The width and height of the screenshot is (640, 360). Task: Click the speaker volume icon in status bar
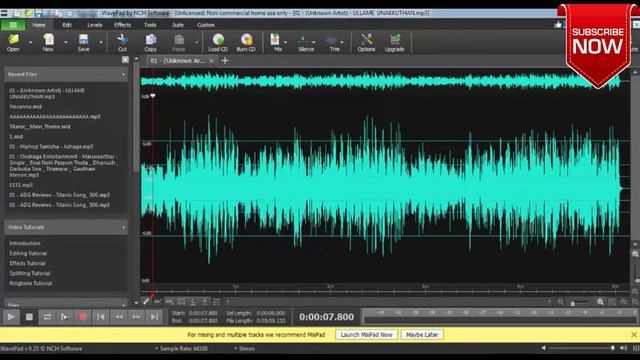click(x=623, y=348)
